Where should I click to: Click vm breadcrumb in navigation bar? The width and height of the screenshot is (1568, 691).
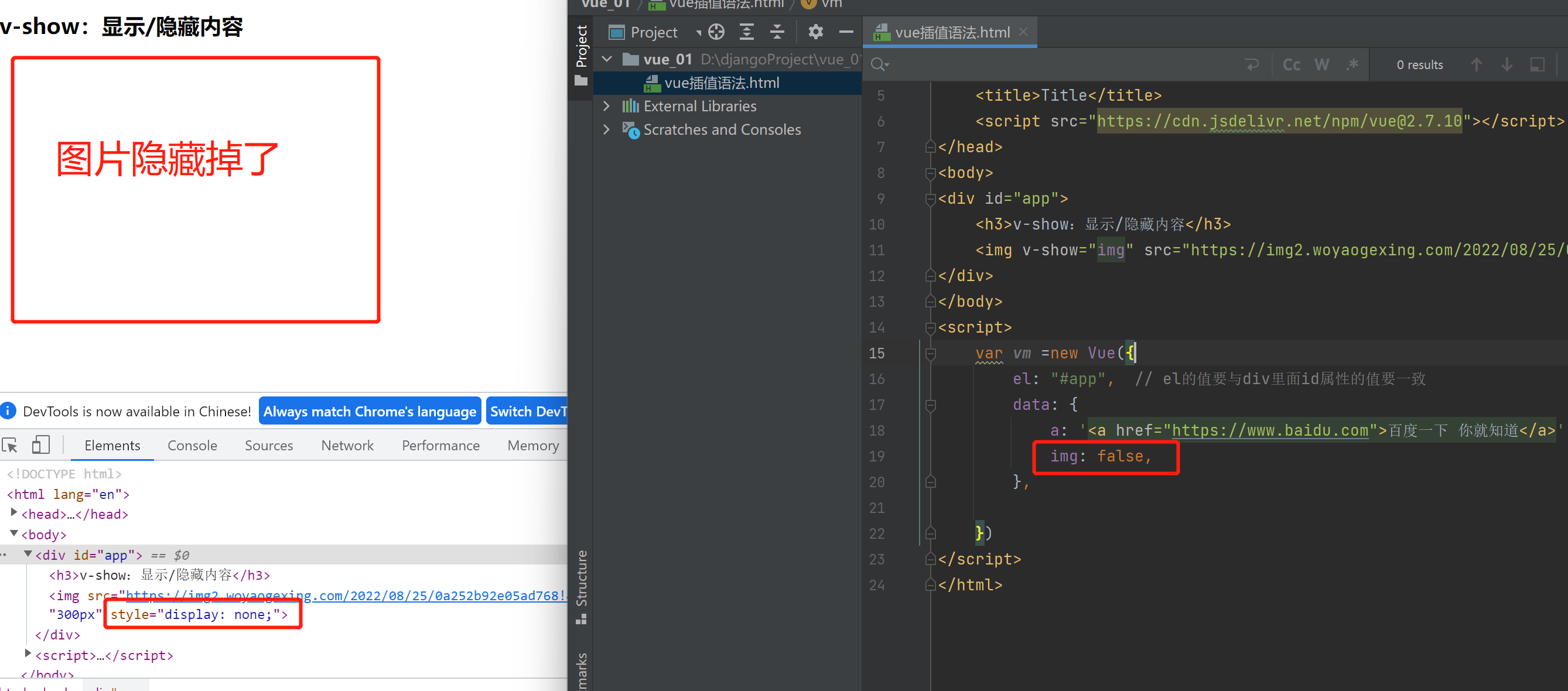point(822,4)
